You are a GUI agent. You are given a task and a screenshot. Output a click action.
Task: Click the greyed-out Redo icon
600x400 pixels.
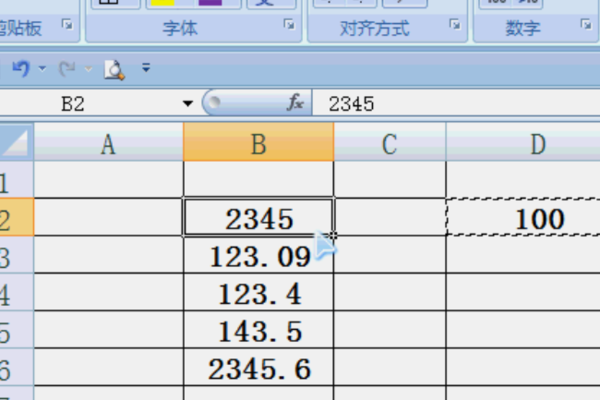point(67,69)
